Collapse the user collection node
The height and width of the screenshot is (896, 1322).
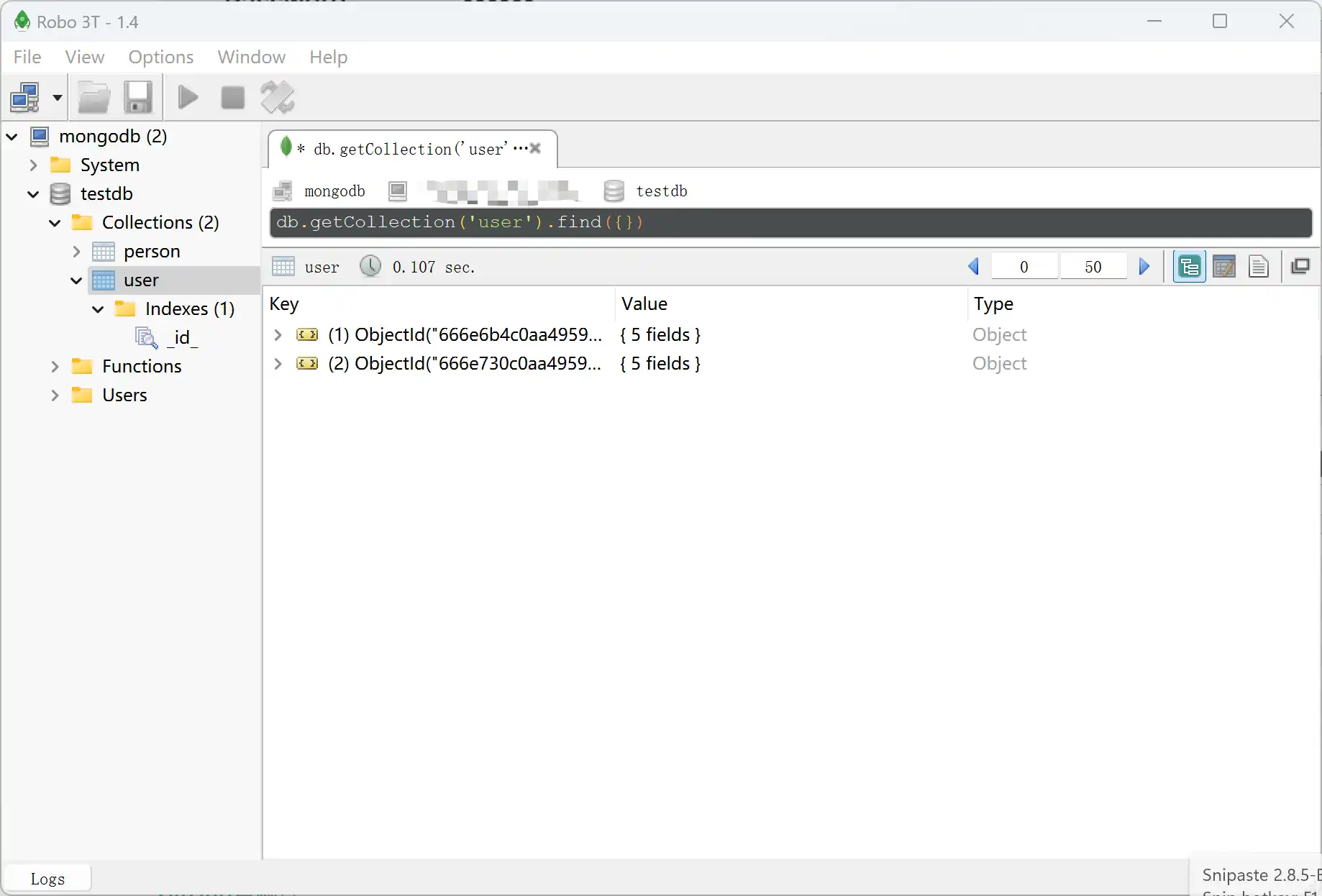coord(76,280)
